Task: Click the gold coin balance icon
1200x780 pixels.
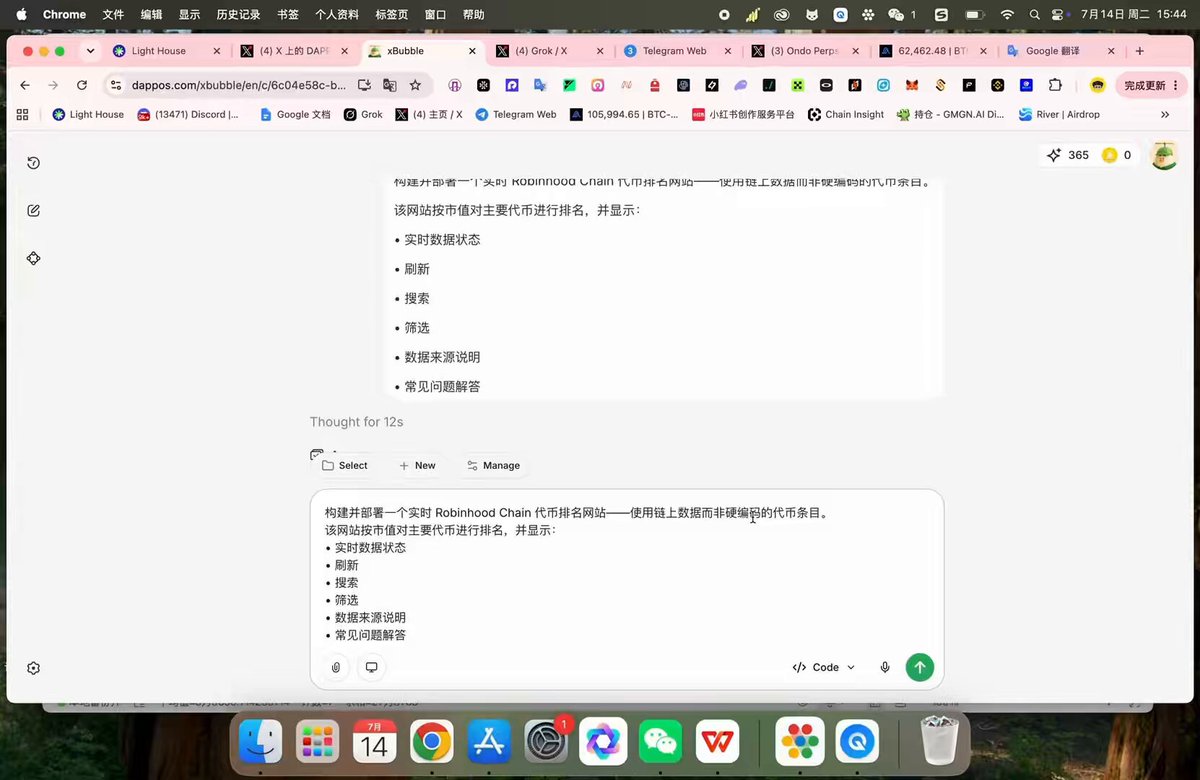Action: coord(1109,155)
